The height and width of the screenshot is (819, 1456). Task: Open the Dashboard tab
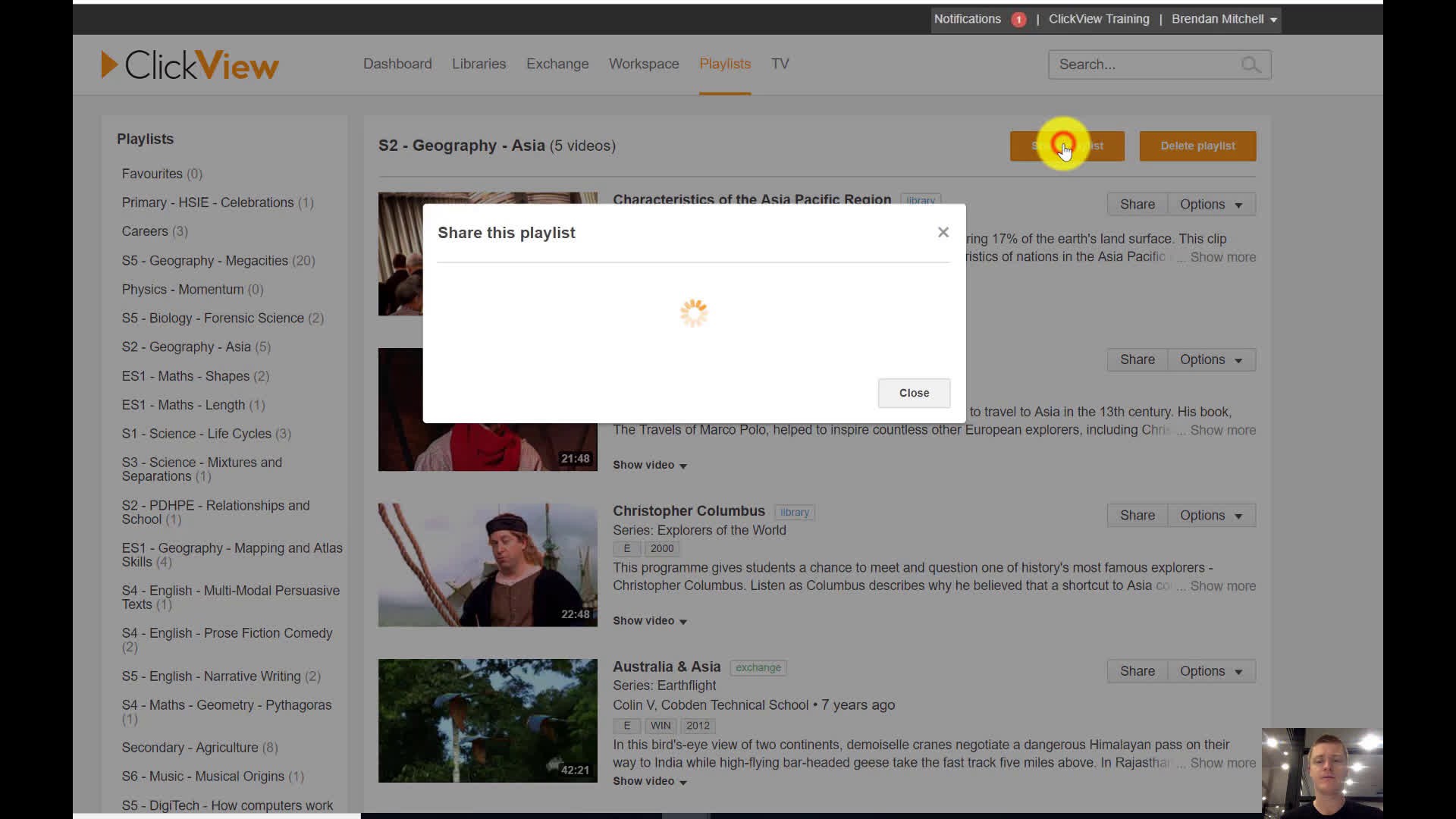397,64
